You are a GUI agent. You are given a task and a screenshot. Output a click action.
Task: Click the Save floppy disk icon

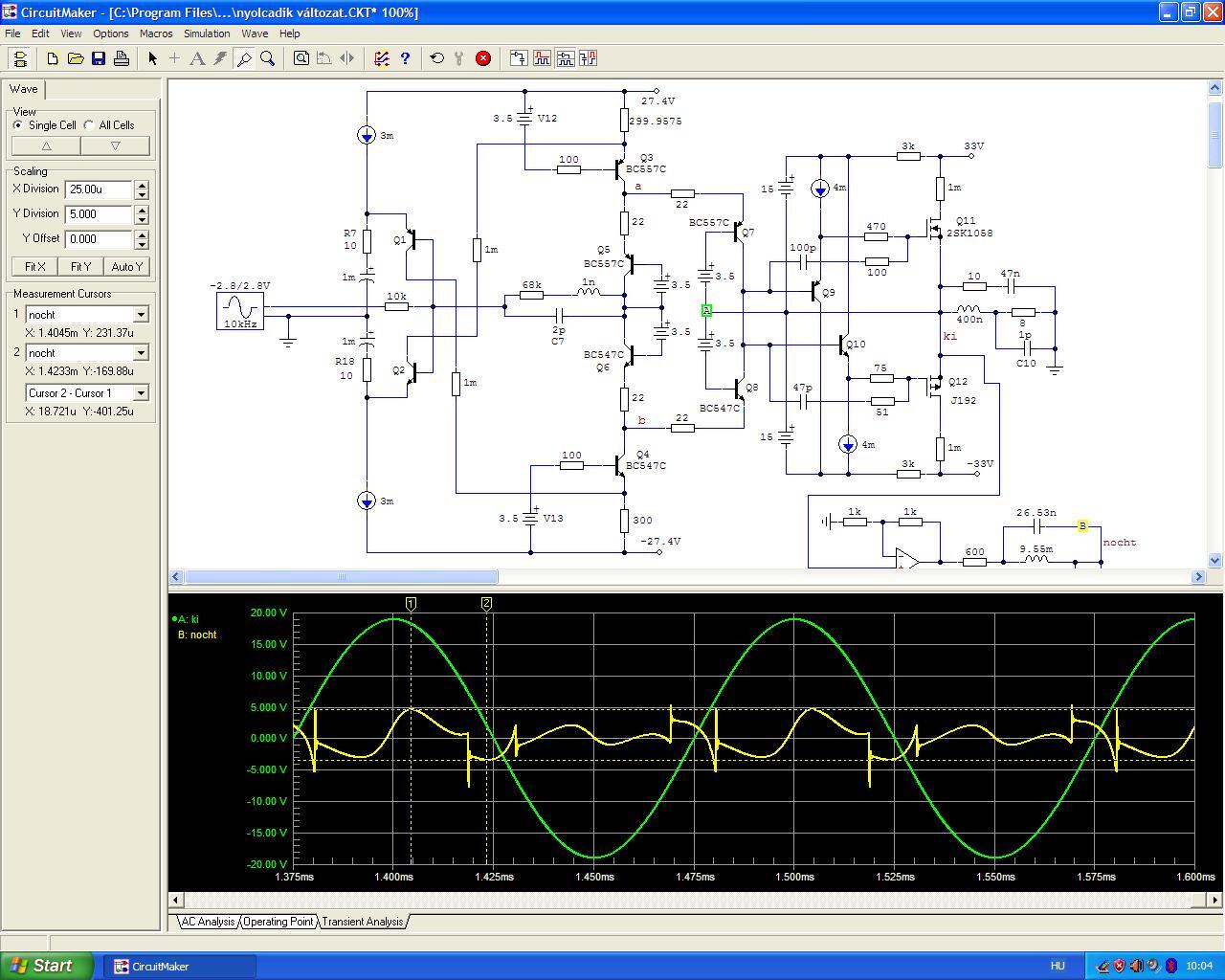99,58
